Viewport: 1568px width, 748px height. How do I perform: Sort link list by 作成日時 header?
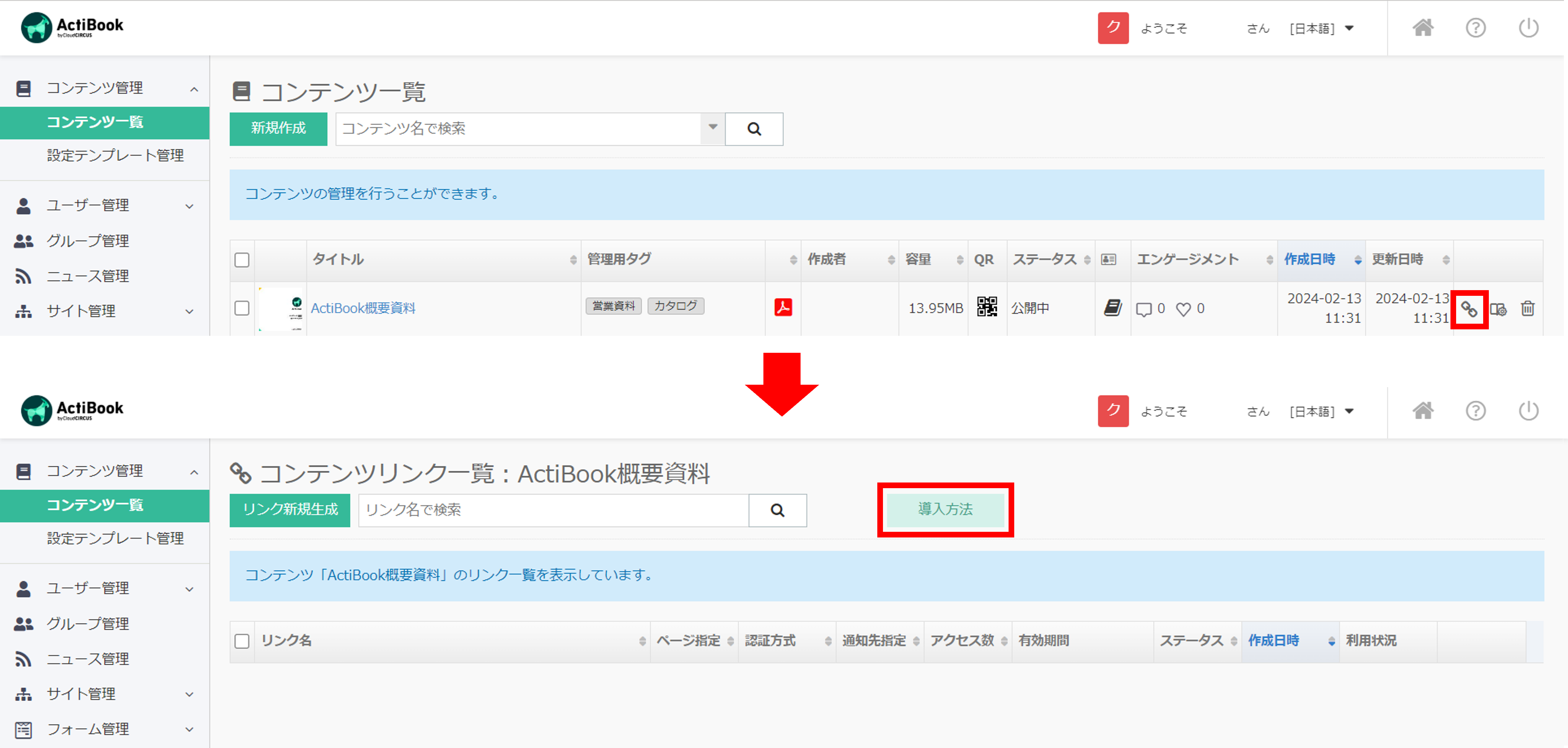click(1290, 641)
